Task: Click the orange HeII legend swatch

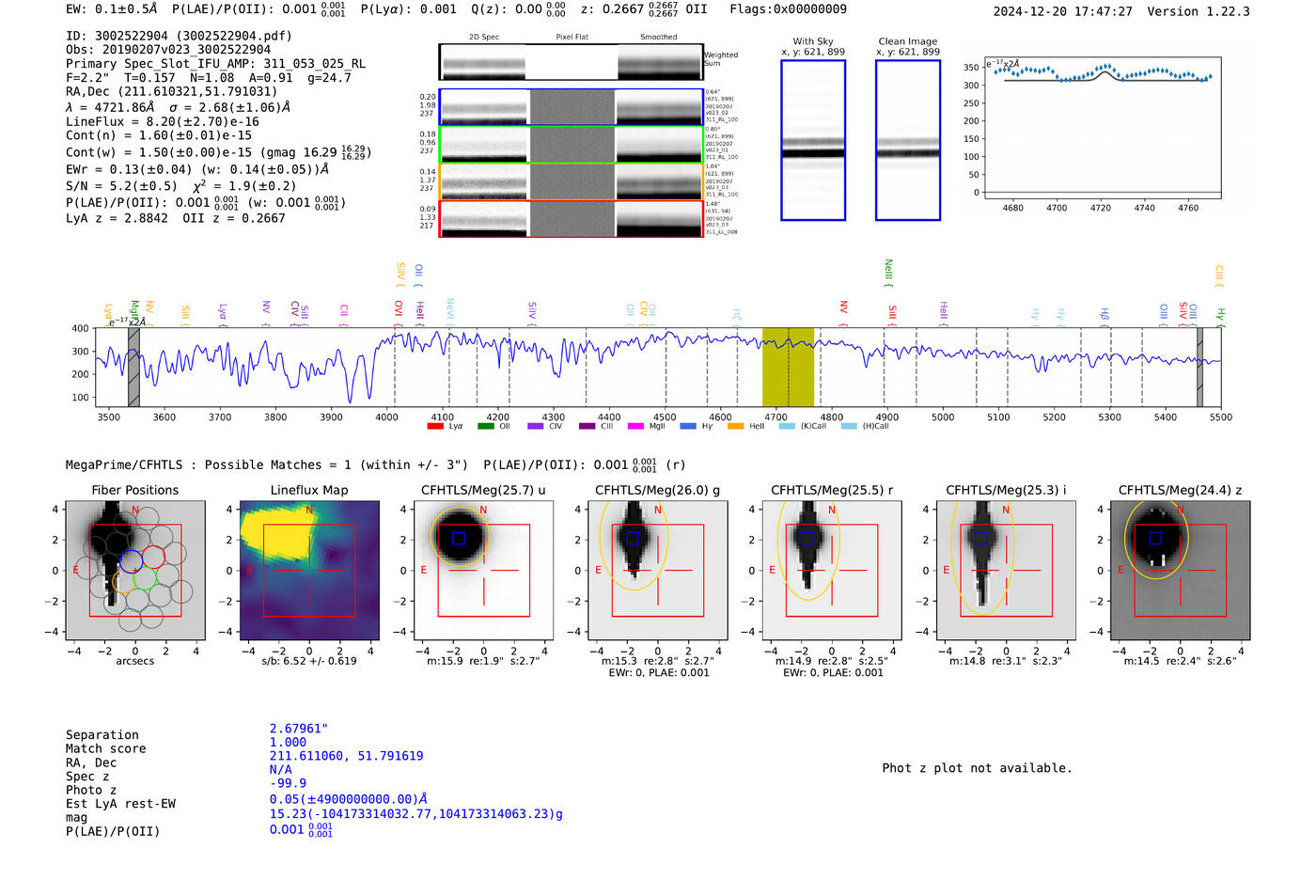Action: 735,427
